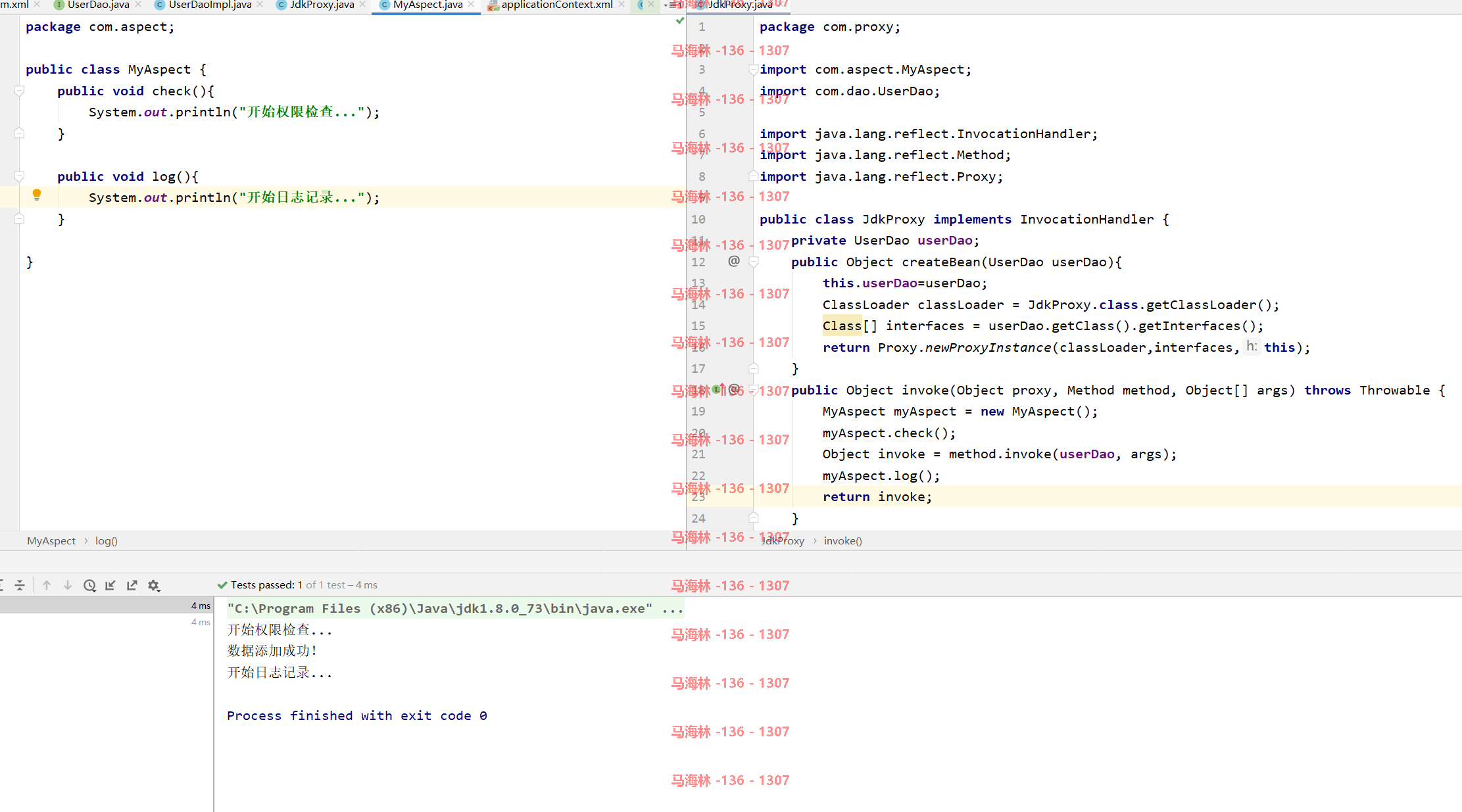Click console output 开始权限检查...
The height and width of the screenshot is (812, 1462).
[x=280, y=630]
